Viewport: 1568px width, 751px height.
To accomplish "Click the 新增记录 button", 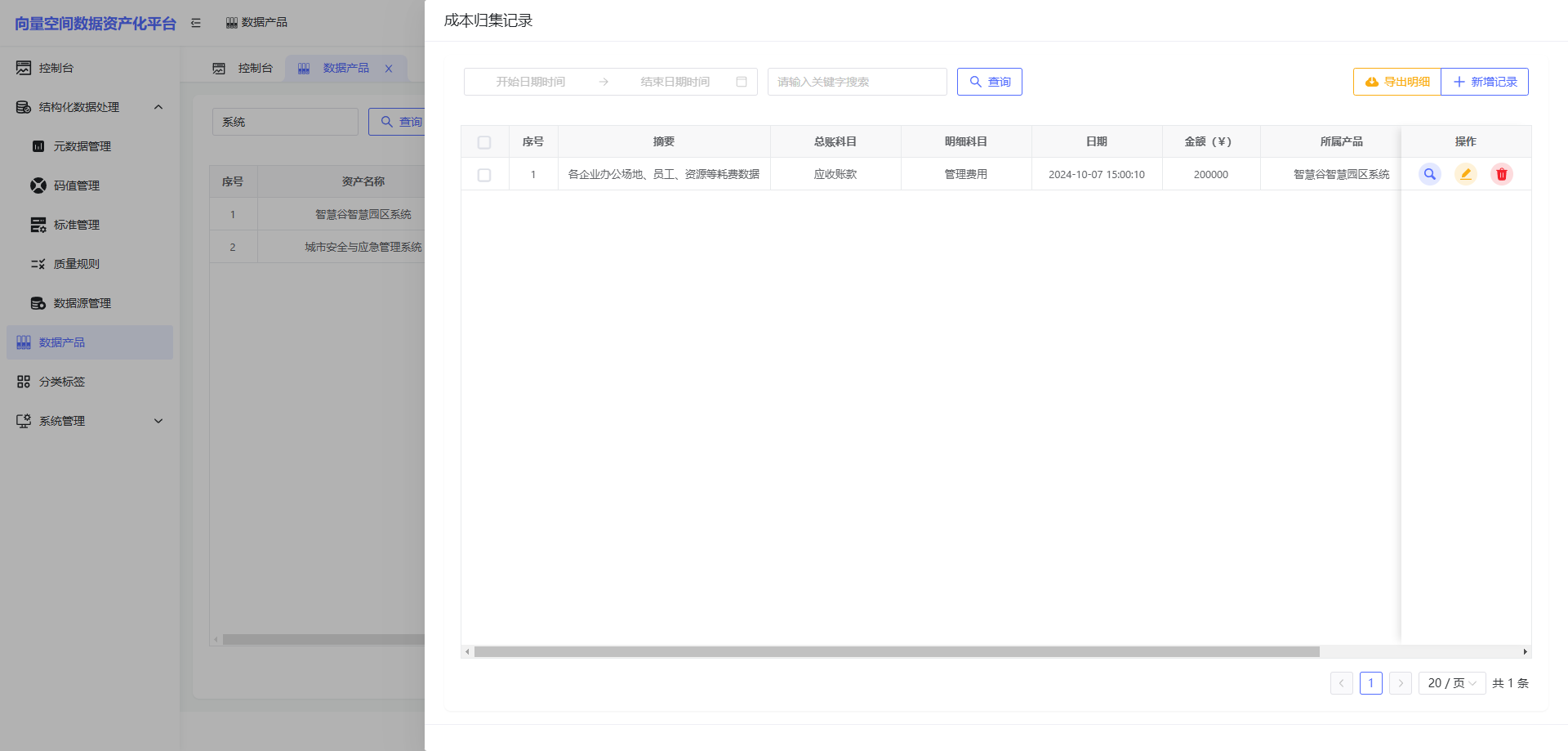I will [x=1485, y=82].
